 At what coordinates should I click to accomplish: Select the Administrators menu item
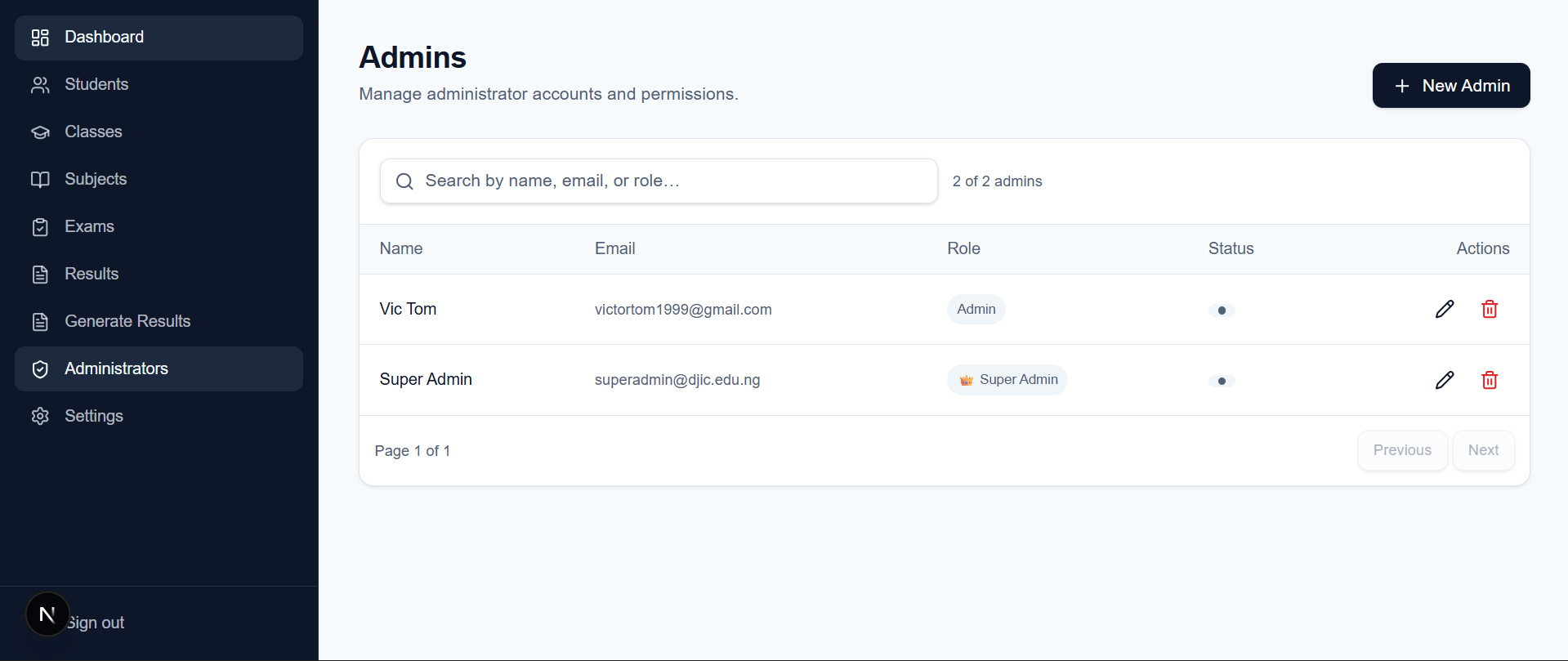click(159, 369)
